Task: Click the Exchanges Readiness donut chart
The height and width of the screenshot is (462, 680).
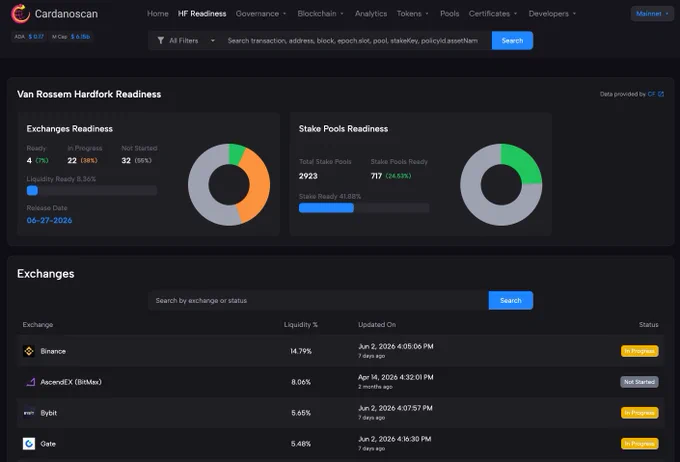Action: click(x=229, y=184)
